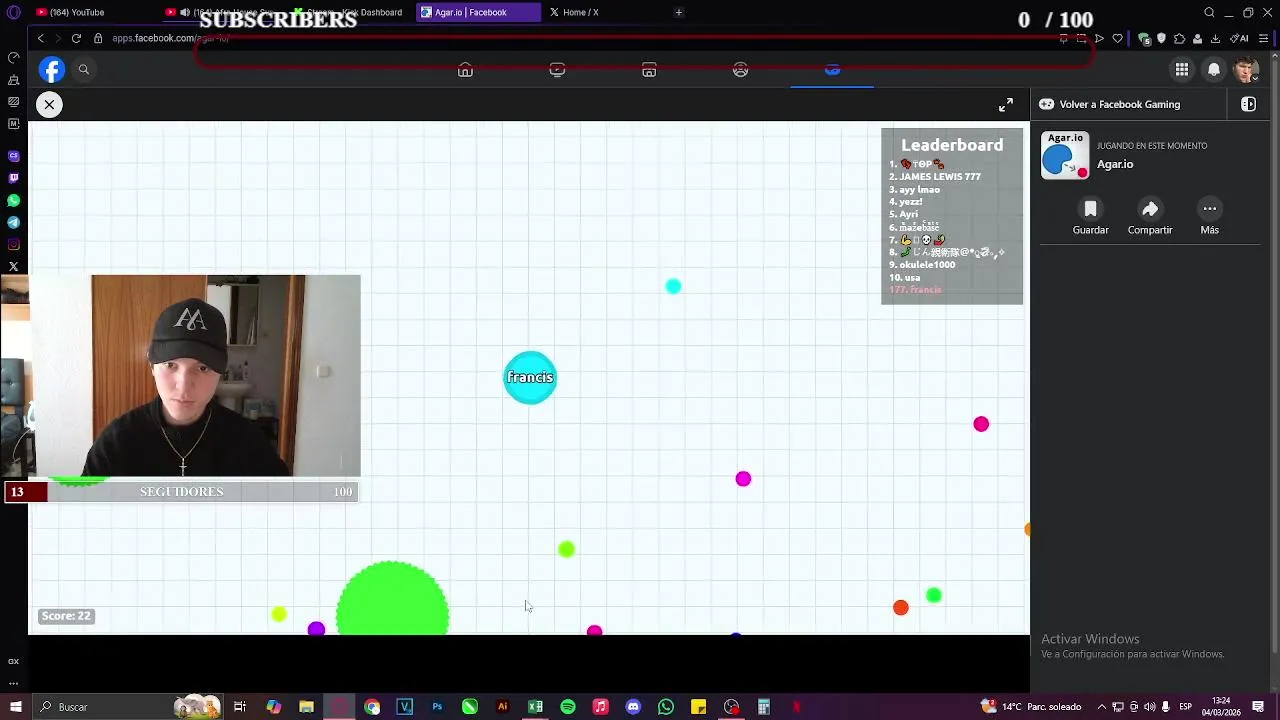Image resolution: width=1280 pixels, height=720 pixels.
Task: Click the Agar.io title in sidebar
Action: (x=1115, y=164)
